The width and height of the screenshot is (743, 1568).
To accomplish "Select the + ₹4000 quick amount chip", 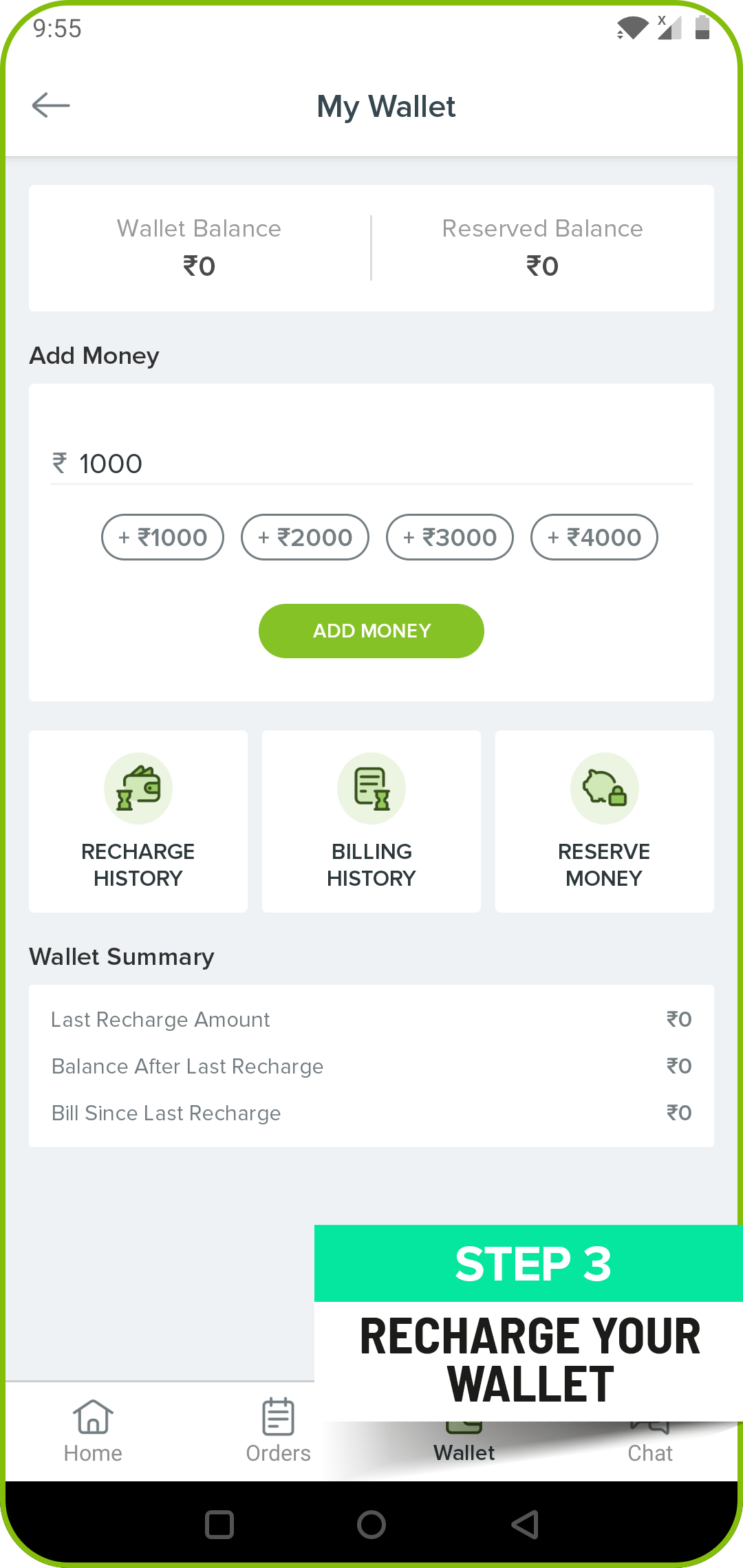I will click(x=594, y=537).
